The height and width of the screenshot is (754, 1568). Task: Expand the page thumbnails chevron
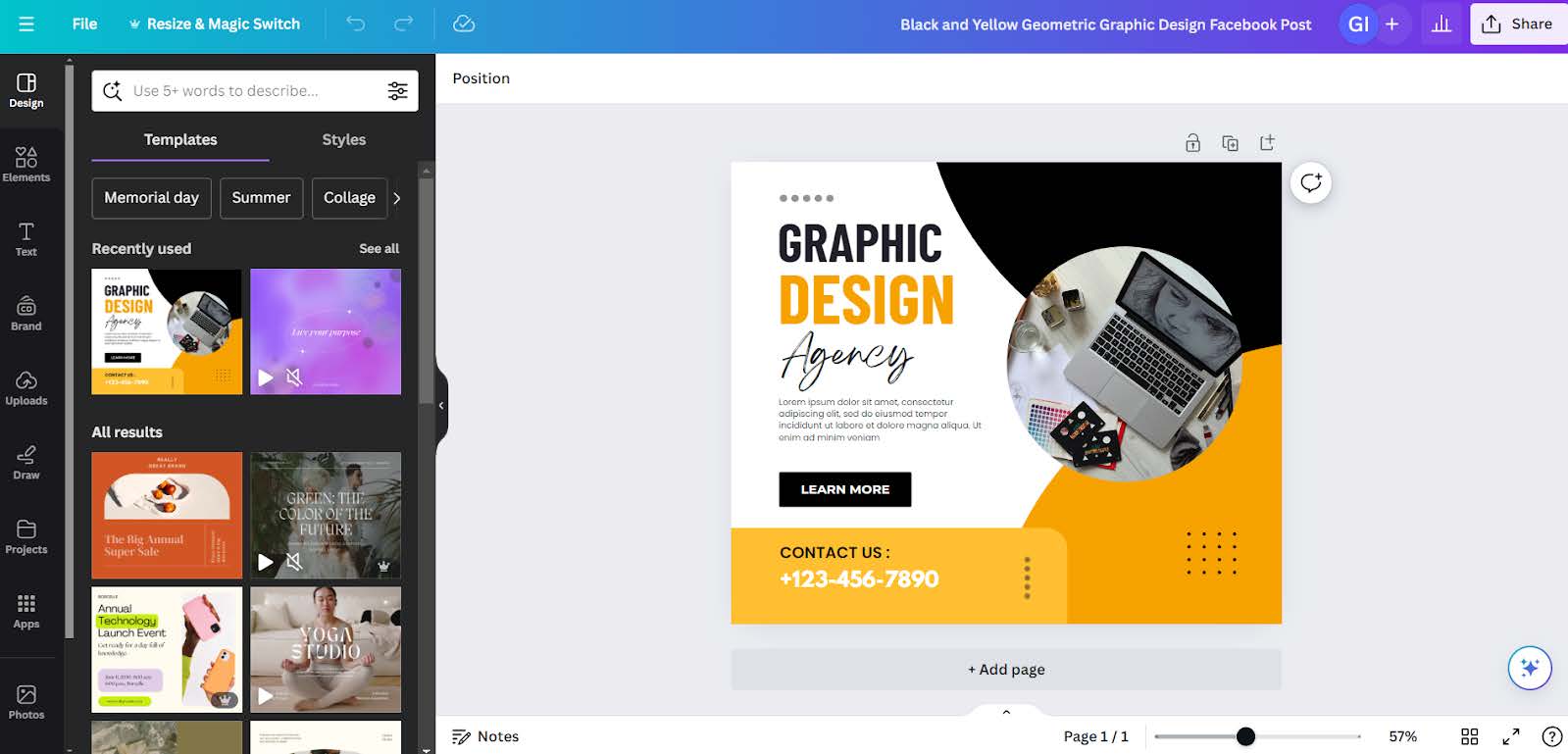coord(1006,713)
